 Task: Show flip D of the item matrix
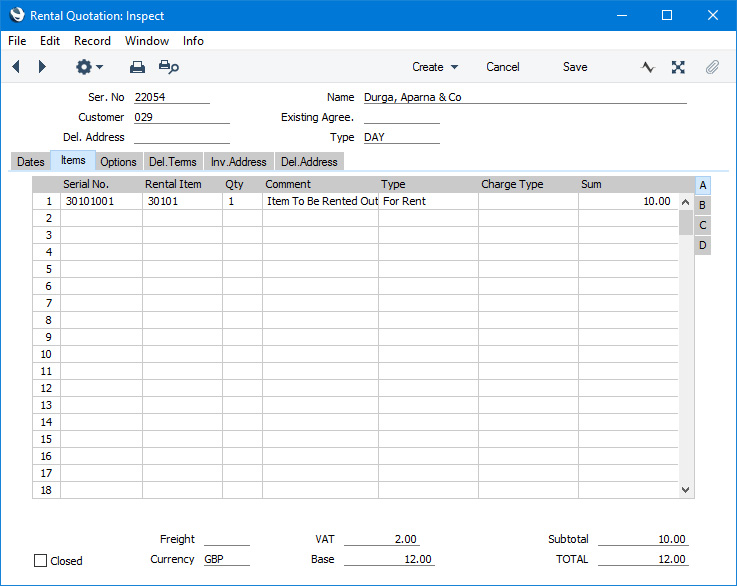[702, 245]
